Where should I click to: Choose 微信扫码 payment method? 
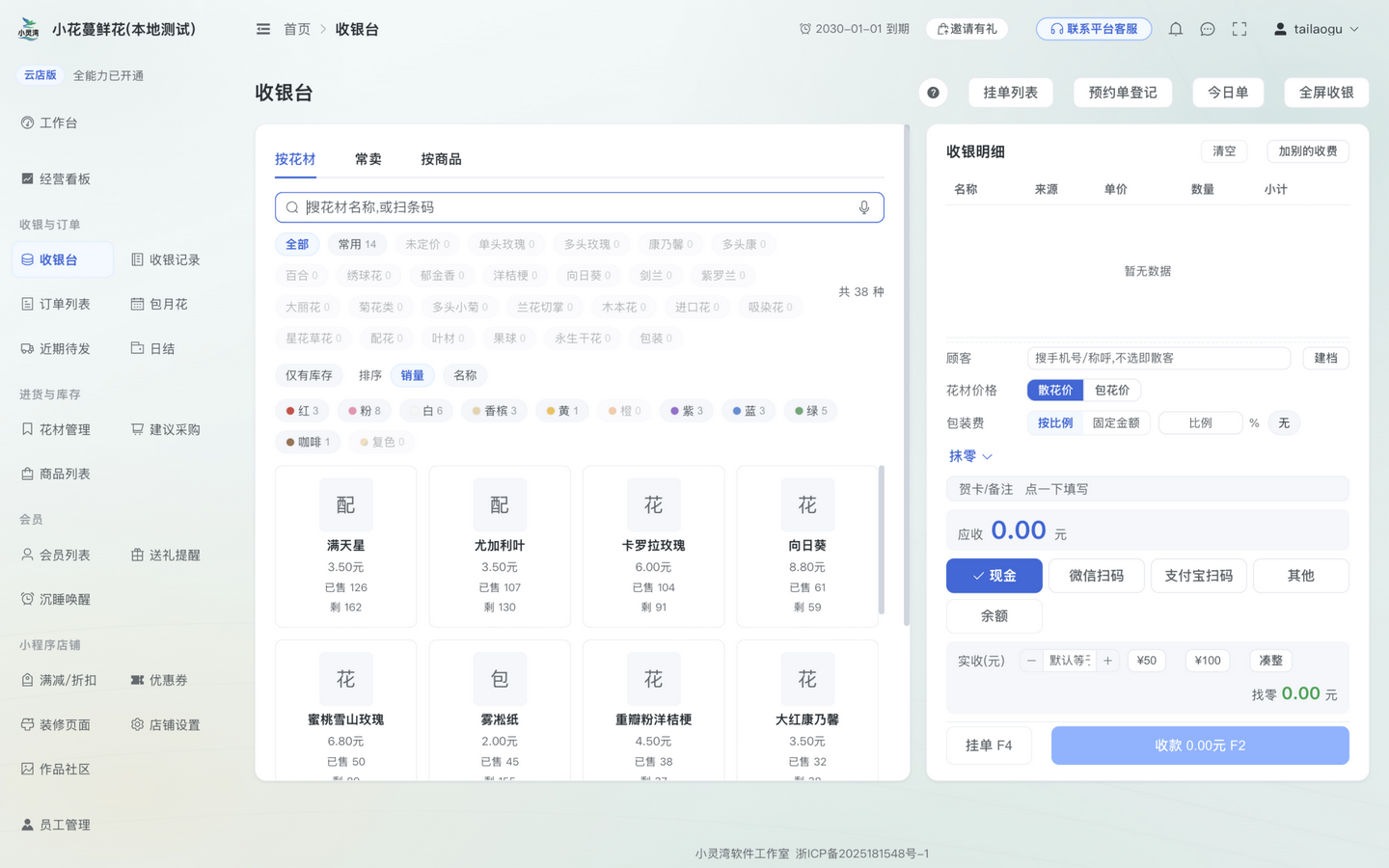pos(1097,576)
